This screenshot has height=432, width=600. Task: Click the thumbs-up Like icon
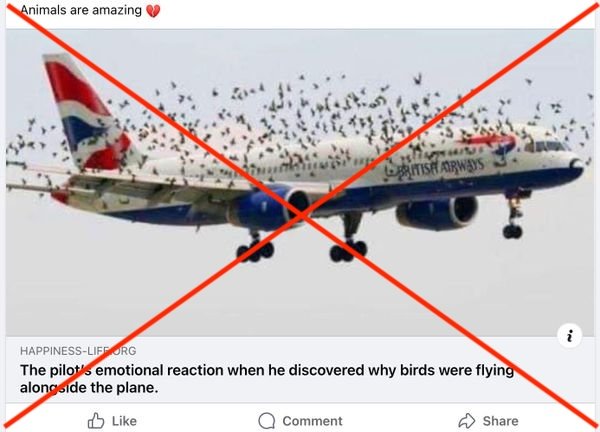pyautogui.click(x=96, y=421)
